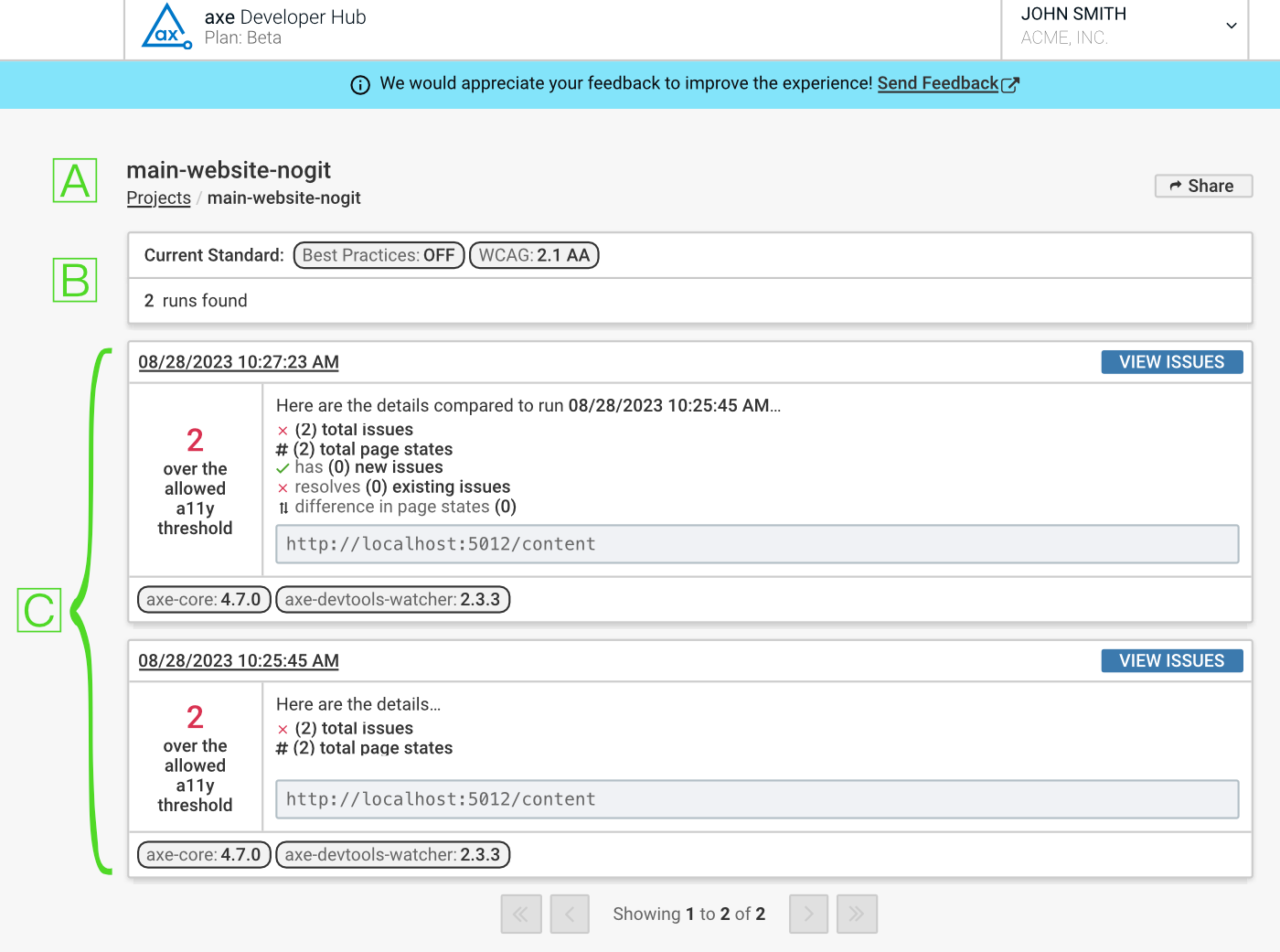Go to the first page of runs
The height and width of the screenshot is (952, 1280).
click(x=521, y=914)
